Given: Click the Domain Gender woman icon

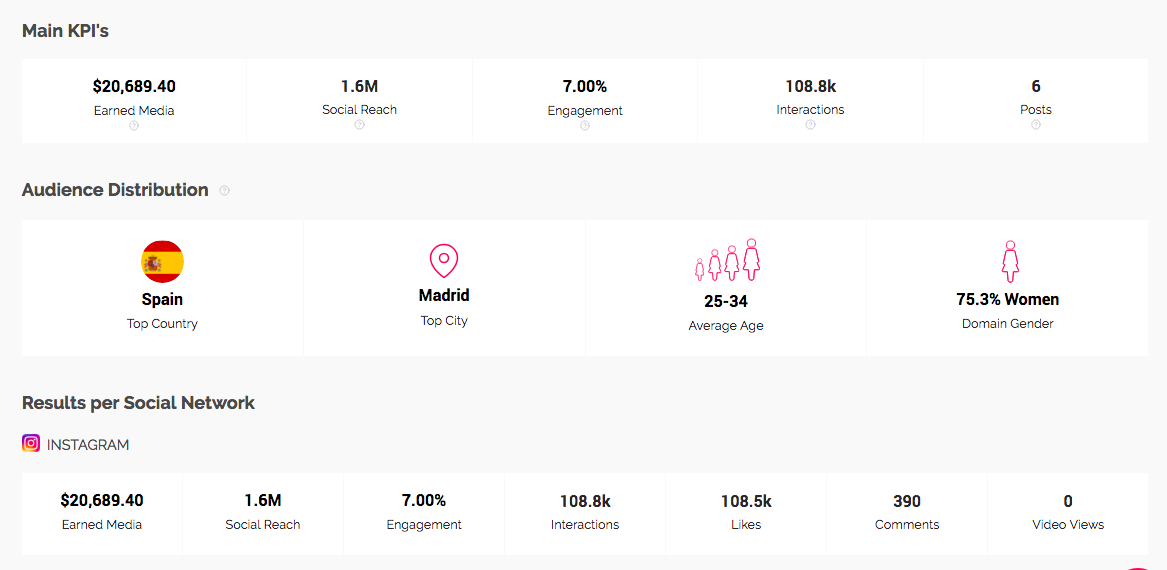Looking at the screenshot, I should 1010,261.
